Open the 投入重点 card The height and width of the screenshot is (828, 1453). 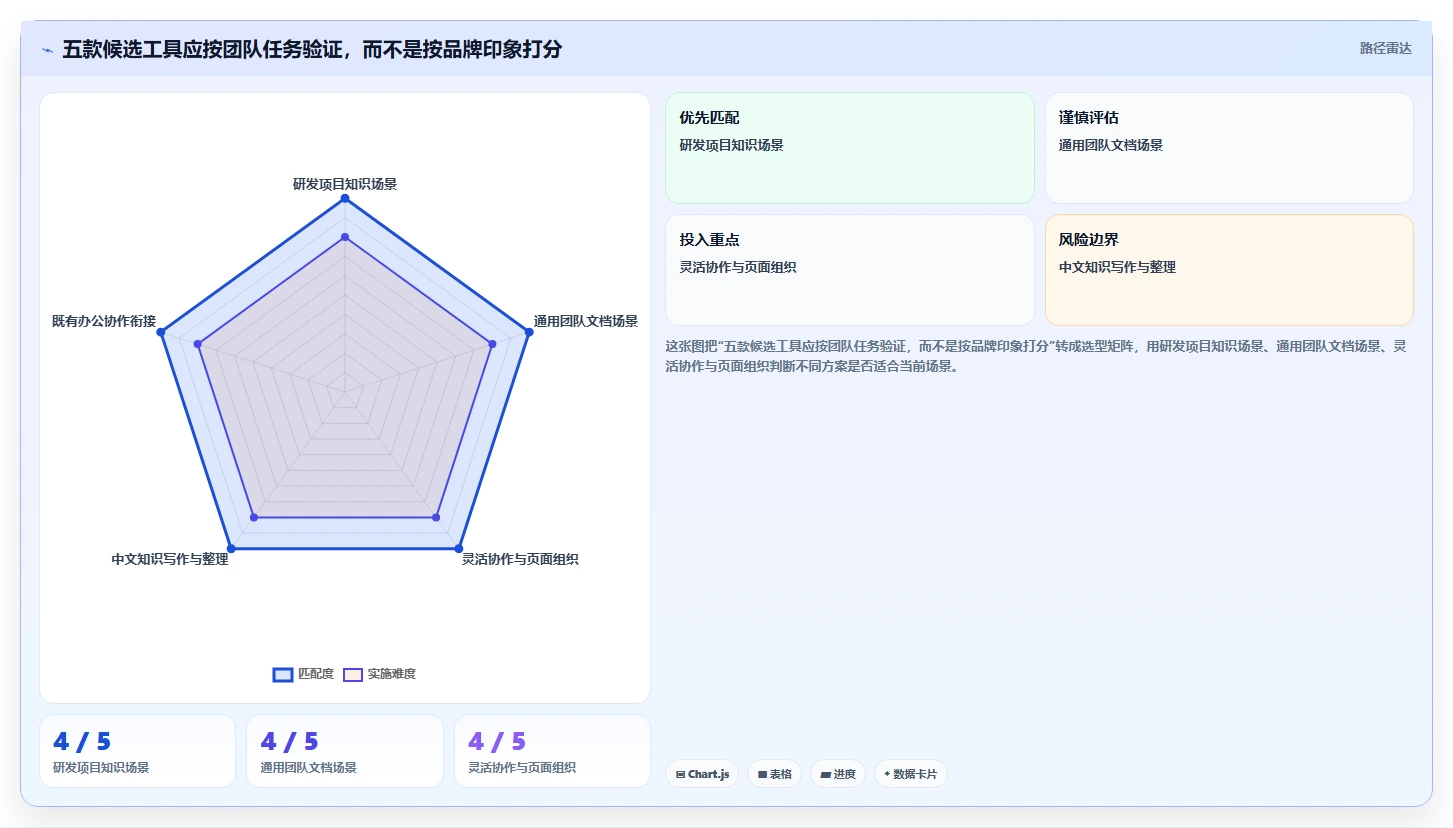point(850,270)
